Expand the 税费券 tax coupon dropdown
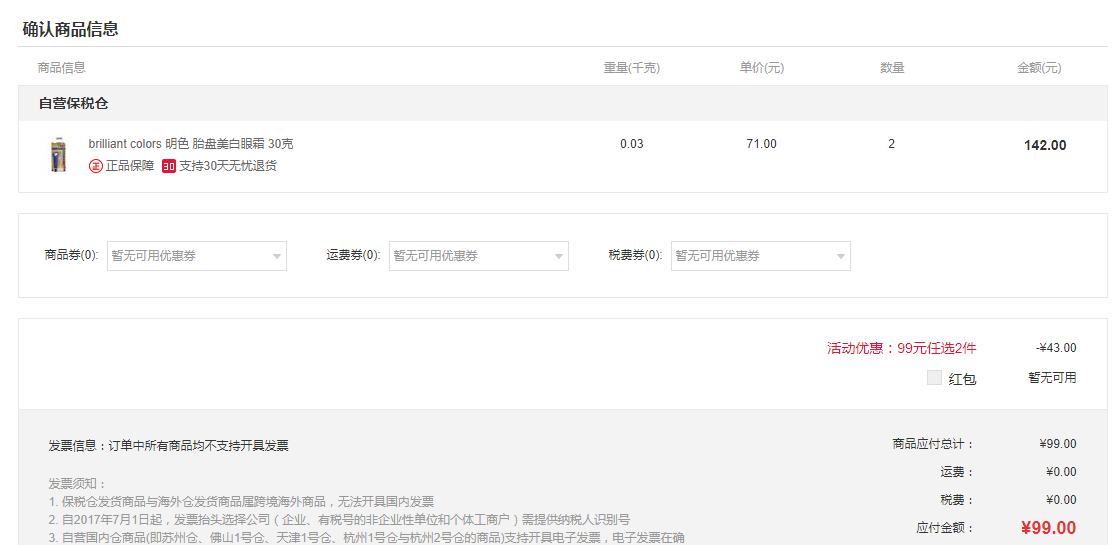1114x545 pixels. 754,256
